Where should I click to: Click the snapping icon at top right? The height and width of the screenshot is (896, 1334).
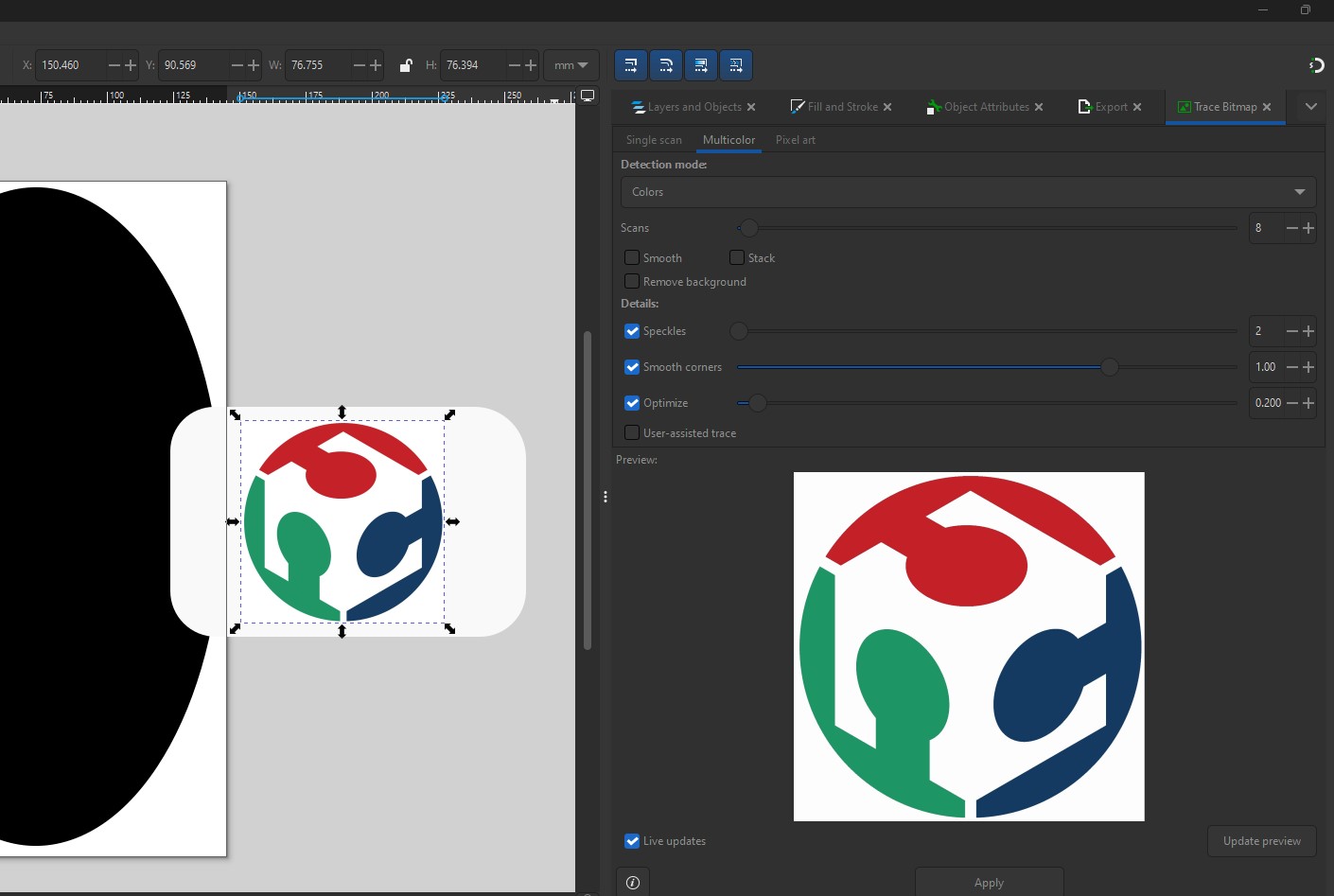click(1316, 65)
